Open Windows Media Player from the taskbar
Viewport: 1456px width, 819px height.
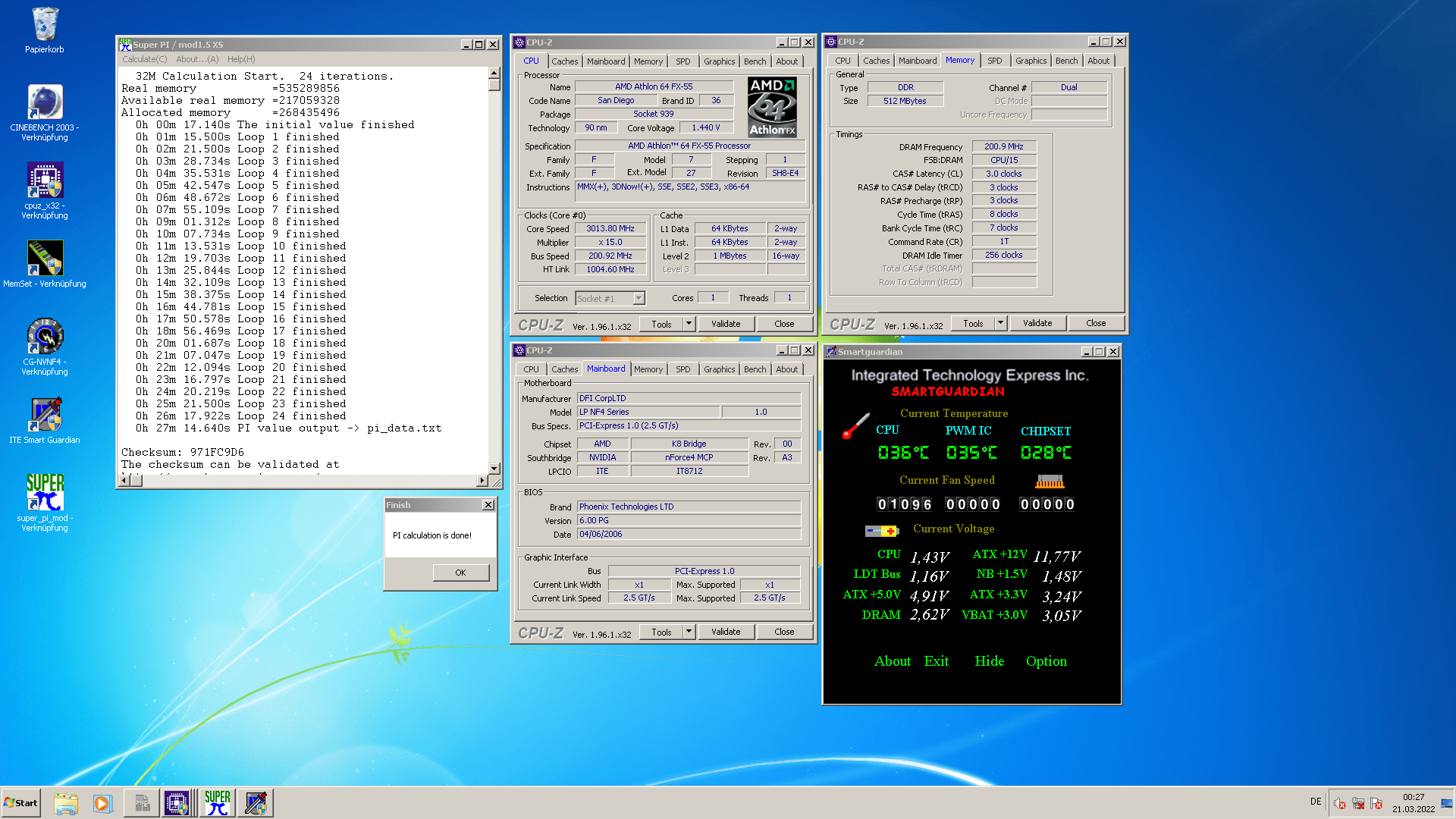click(x=102, y=803)
